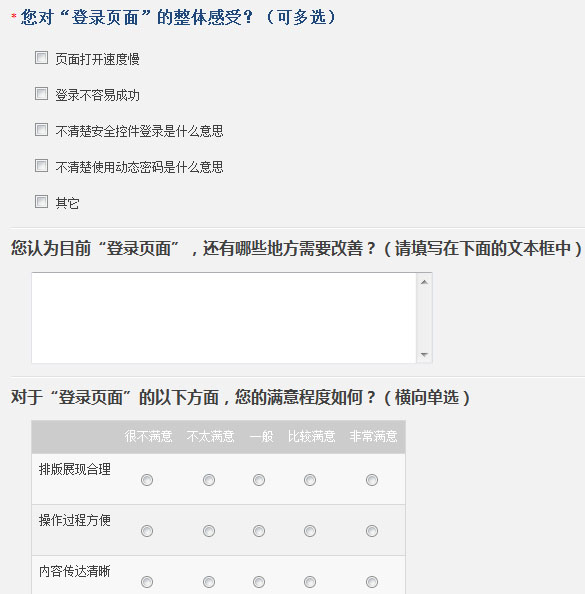Rate 内容传达清晰 as 非常满意
This screenshot has width=585, height=594.
(x=372, y=581)
